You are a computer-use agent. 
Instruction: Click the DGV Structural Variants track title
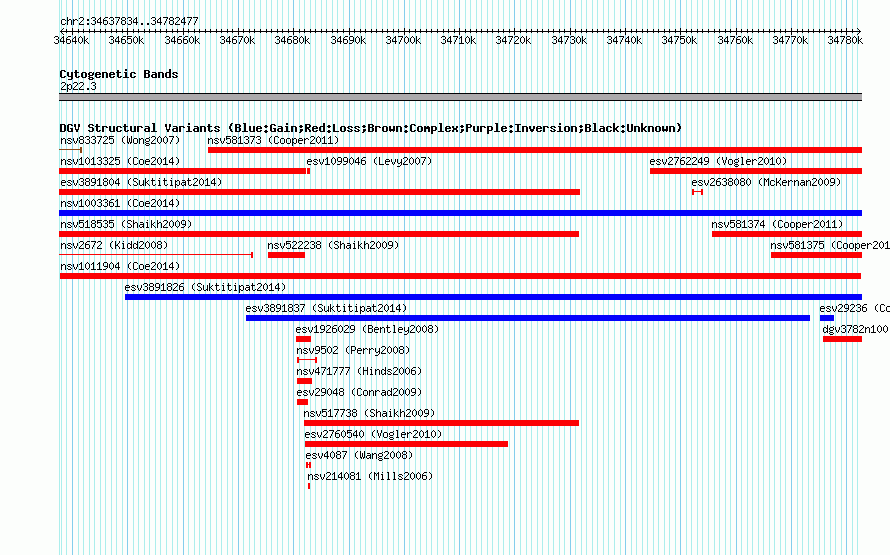[x=370, y=128]
